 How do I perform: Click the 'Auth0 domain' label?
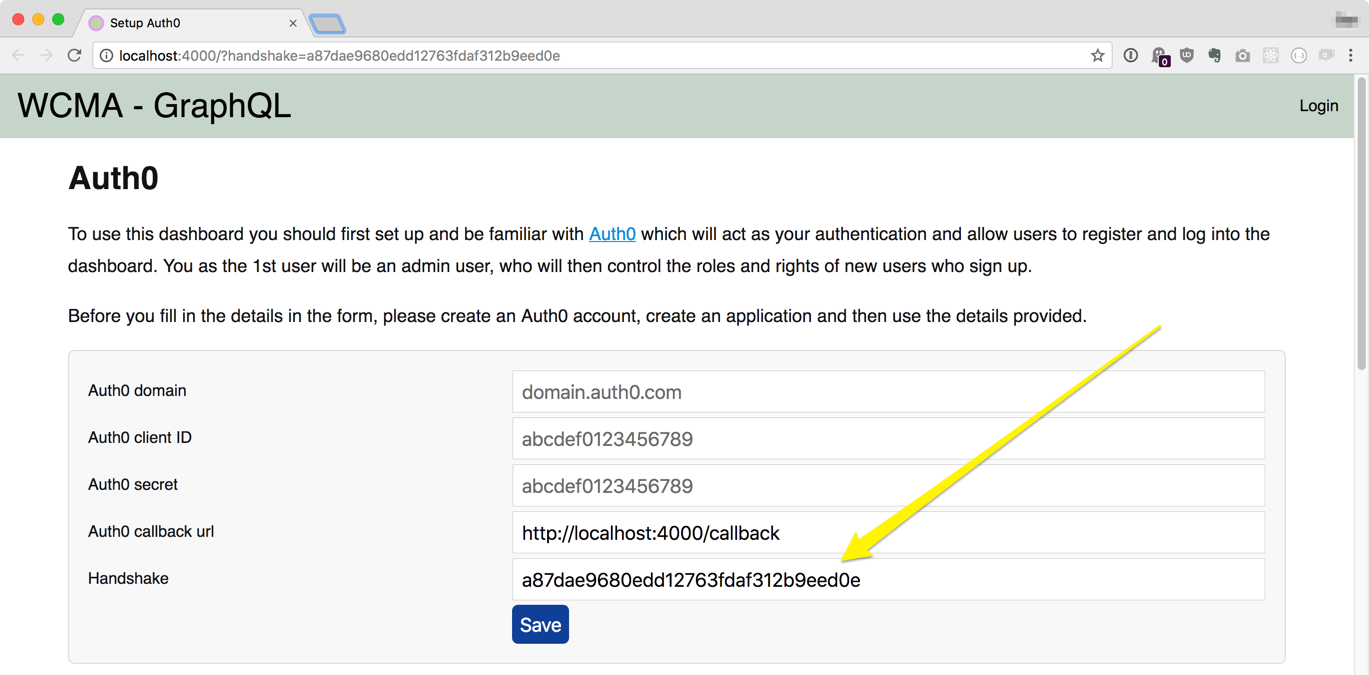[x=137, y=391]
